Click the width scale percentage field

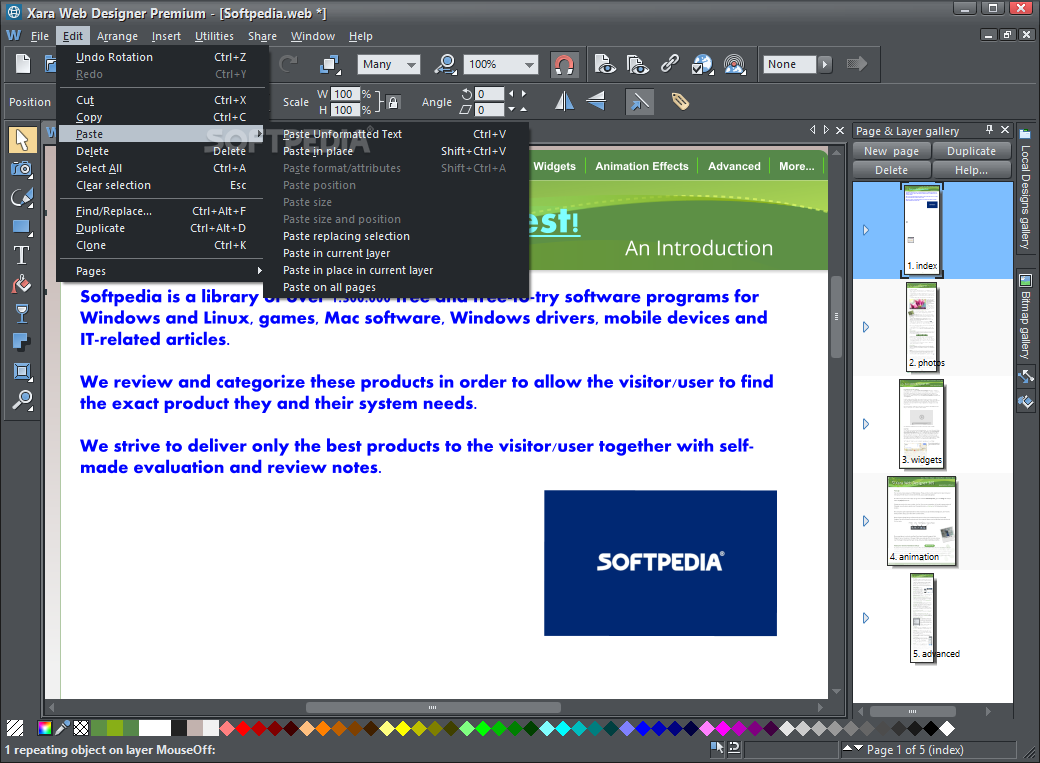345,94
